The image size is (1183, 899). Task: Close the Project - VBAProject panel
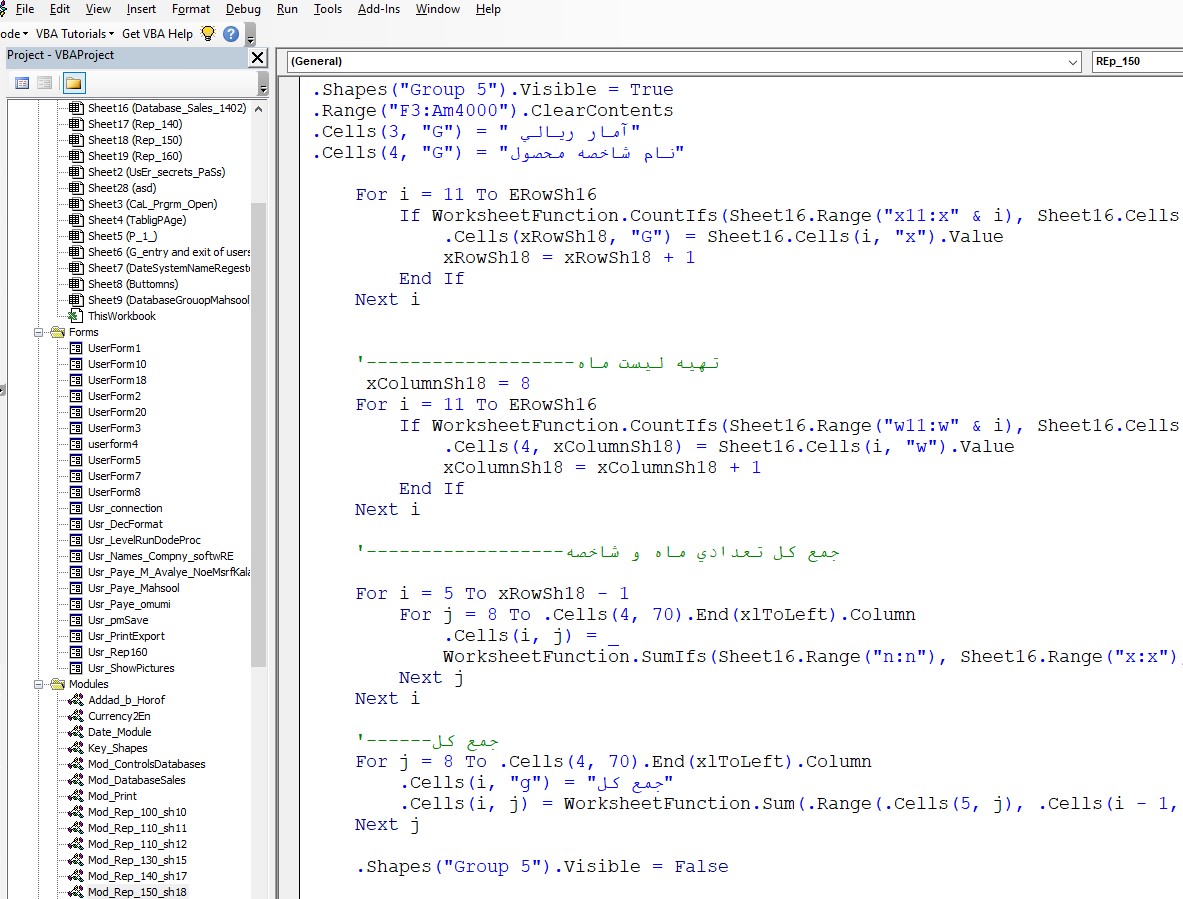pos(257,57)
